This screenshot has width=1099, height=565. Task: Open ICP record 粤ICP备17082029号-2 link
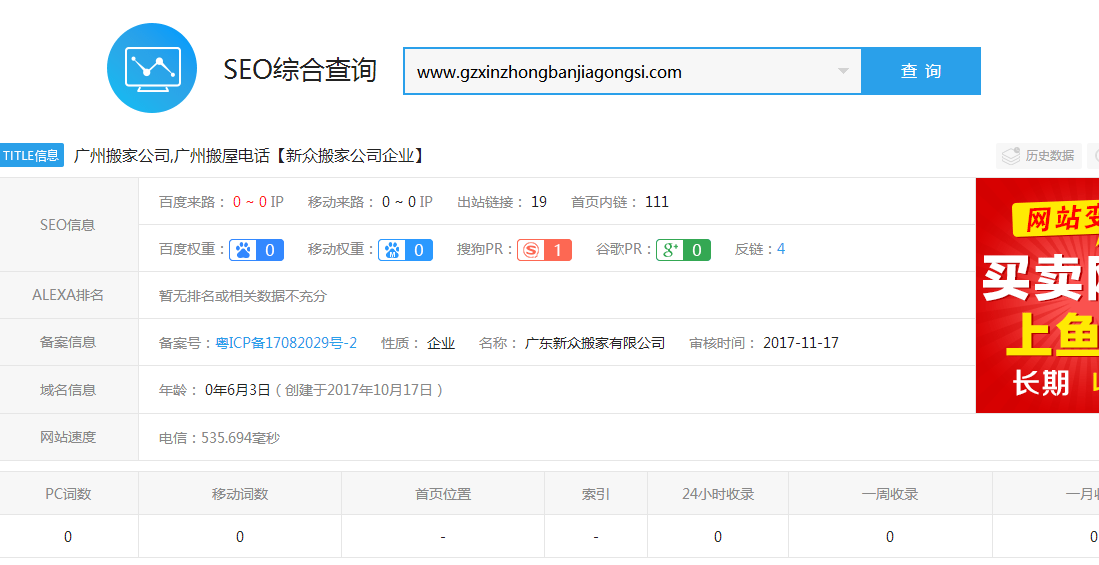(286, 343)
